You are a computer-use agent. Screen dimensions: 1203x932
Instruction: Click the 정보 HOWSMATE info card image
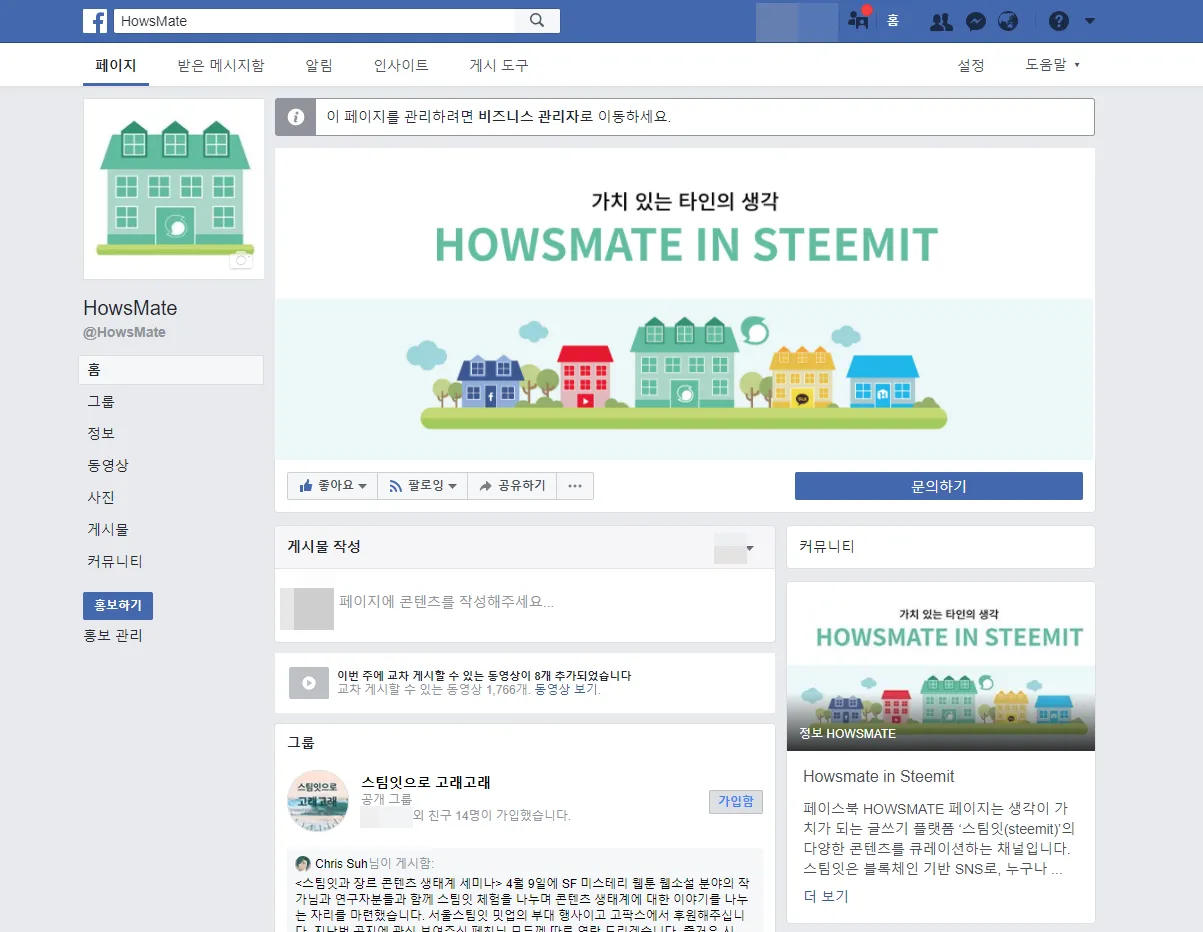(x=941, y=666)
